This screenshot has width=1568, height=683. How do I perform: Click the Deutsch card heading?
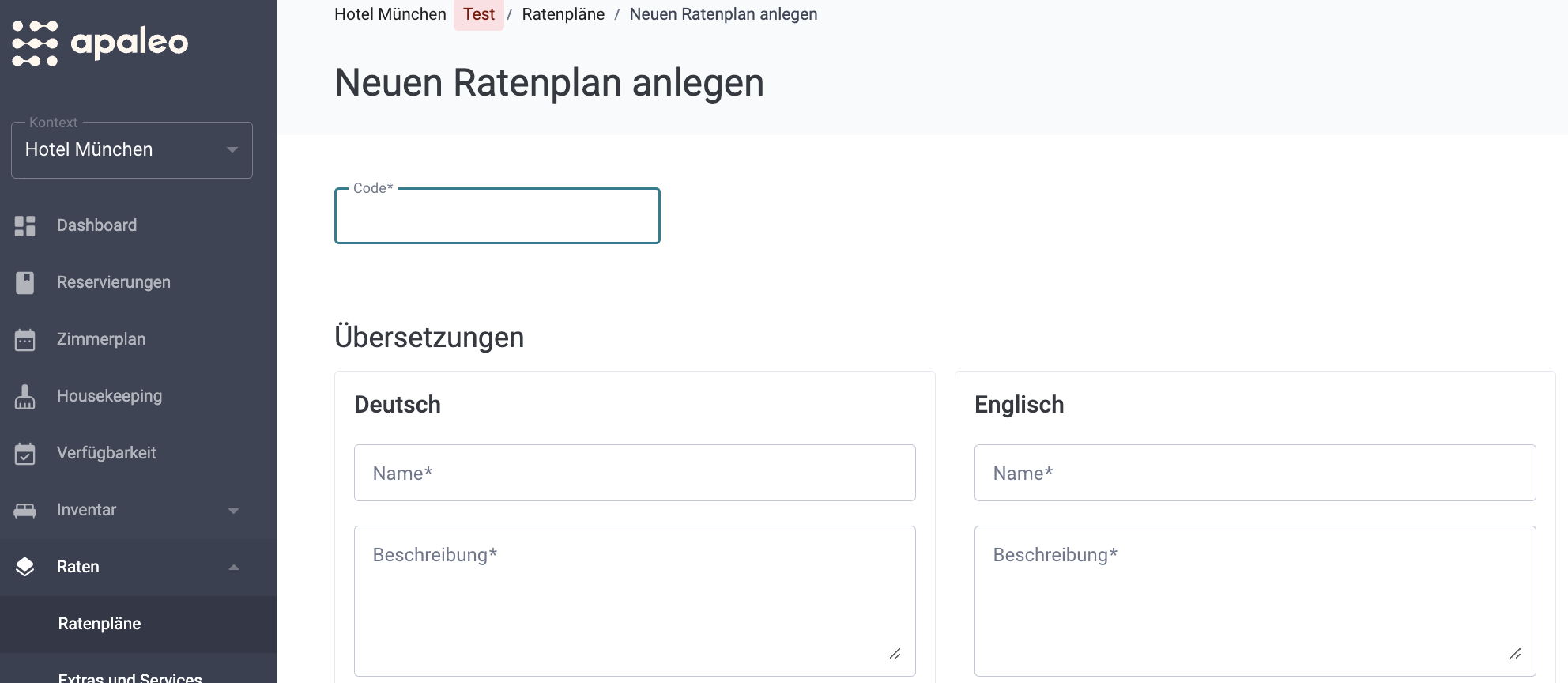[398, 405]
